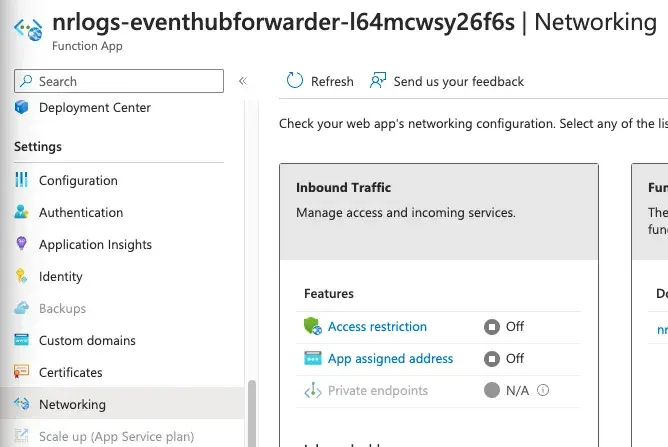Click the feedback person icon

click(377, 81)
